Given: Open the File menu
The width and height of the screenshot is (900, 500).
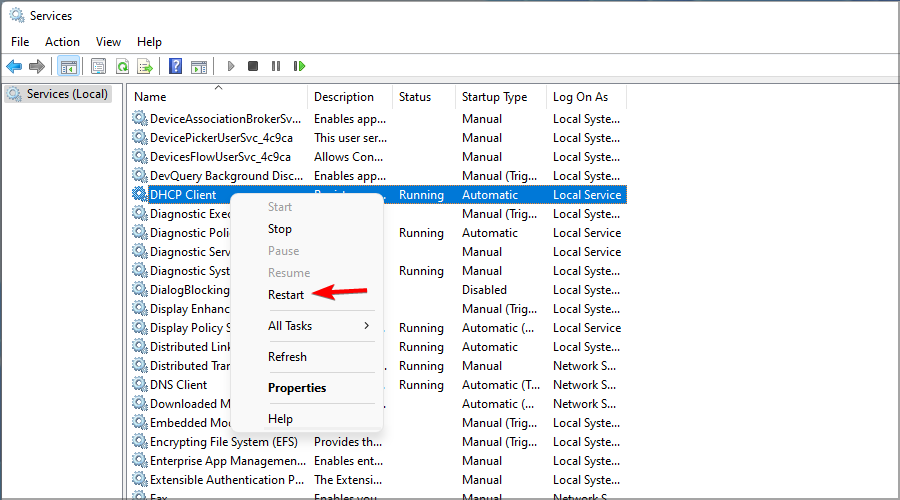Looking at the screenshot, I should (x=20, y=42).
